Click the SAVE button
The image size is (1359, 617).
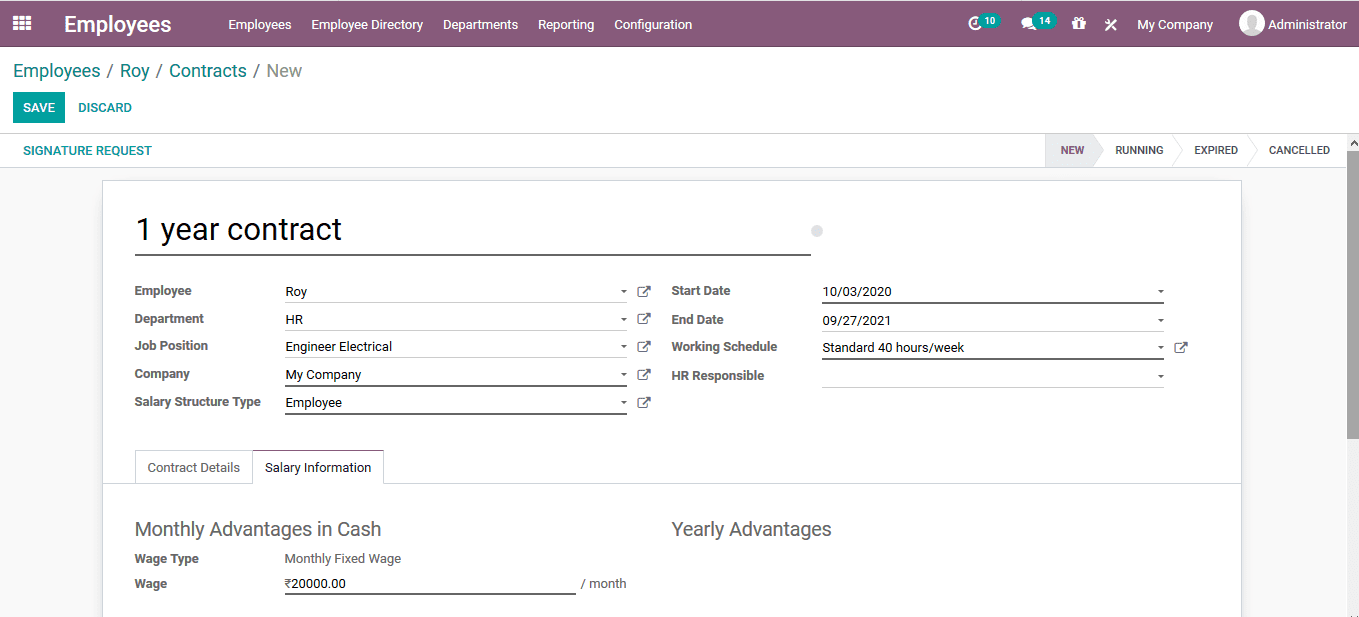point(38,107)
